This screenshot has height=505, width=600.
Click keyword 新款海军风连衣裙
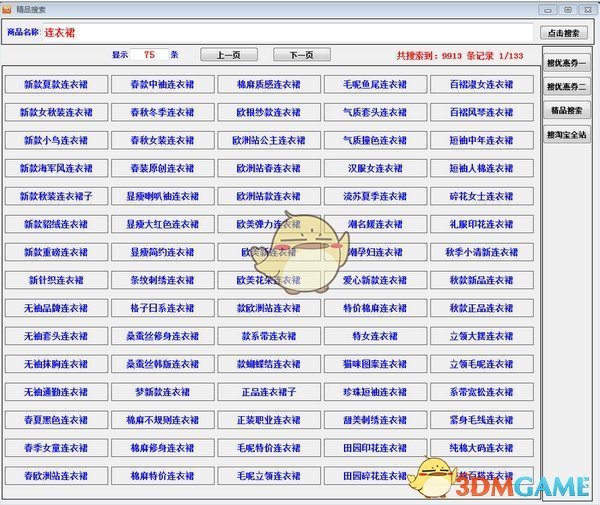coord(56,168)
